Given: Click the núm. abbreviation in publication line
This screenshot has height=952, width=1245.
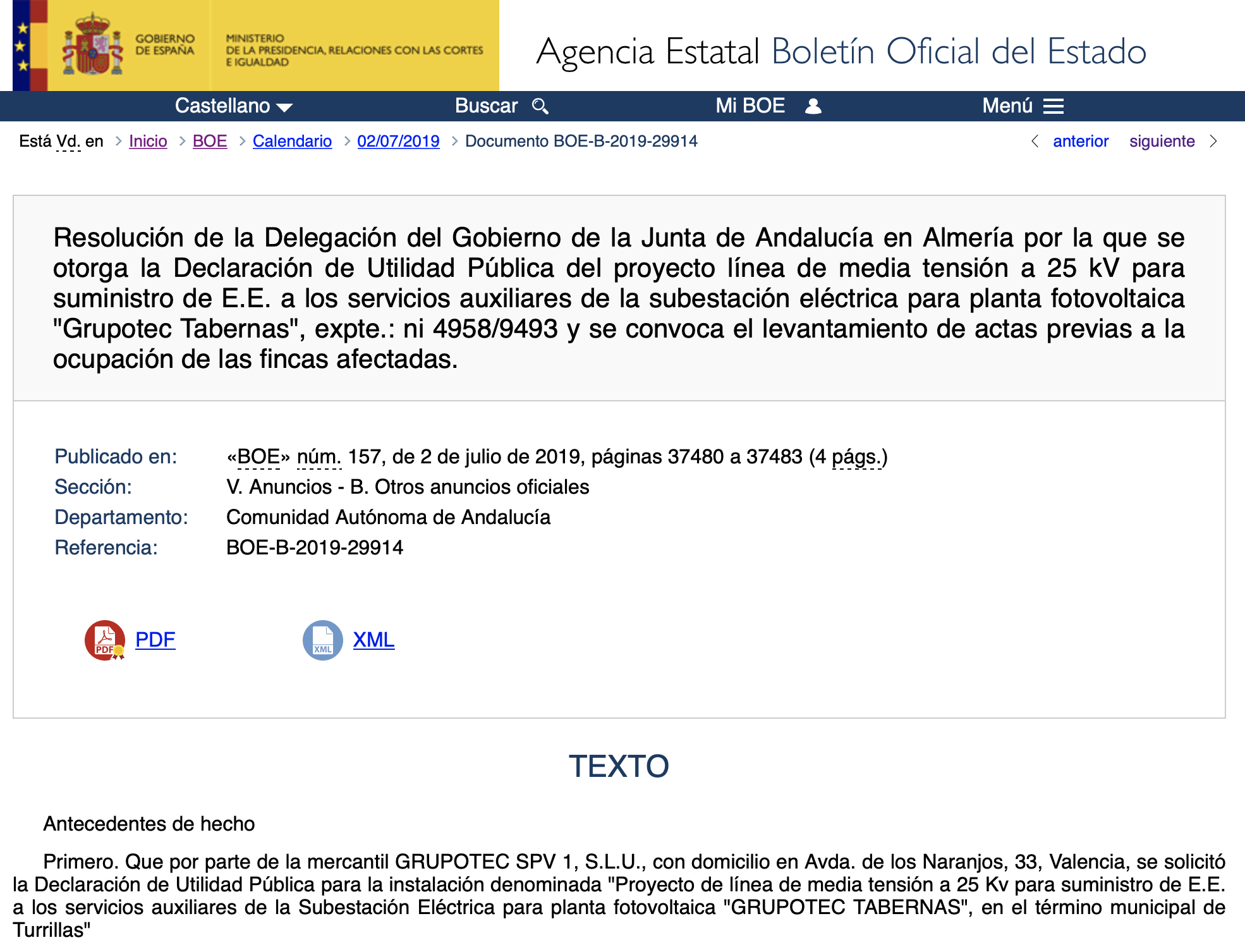Looking at the screenshot, I should pyautogui.click(x=319, y=456).
